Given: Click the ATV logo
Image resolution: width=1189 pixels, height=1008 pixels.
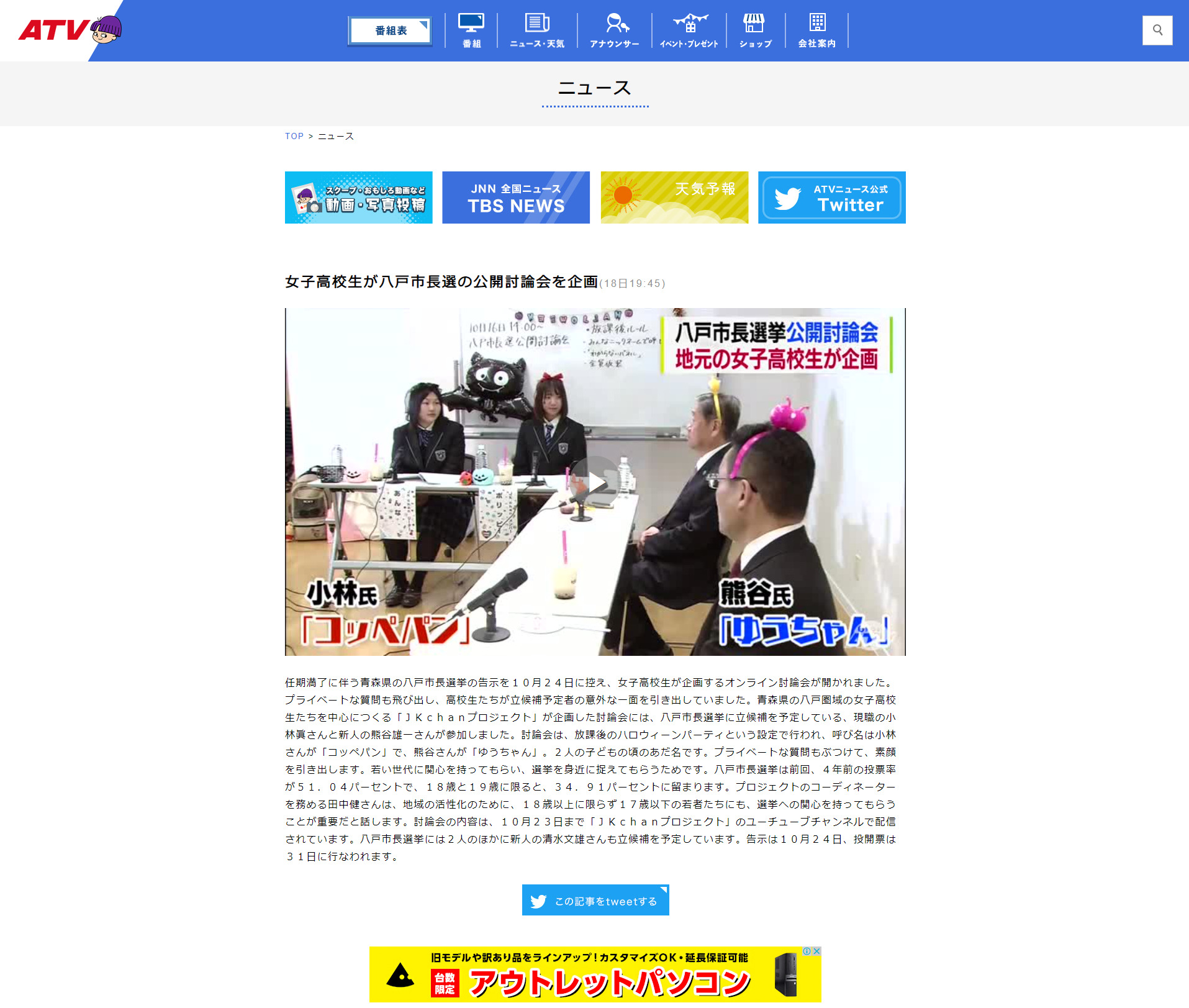Looking at the screenshot, I should click(x=70, y=30).
